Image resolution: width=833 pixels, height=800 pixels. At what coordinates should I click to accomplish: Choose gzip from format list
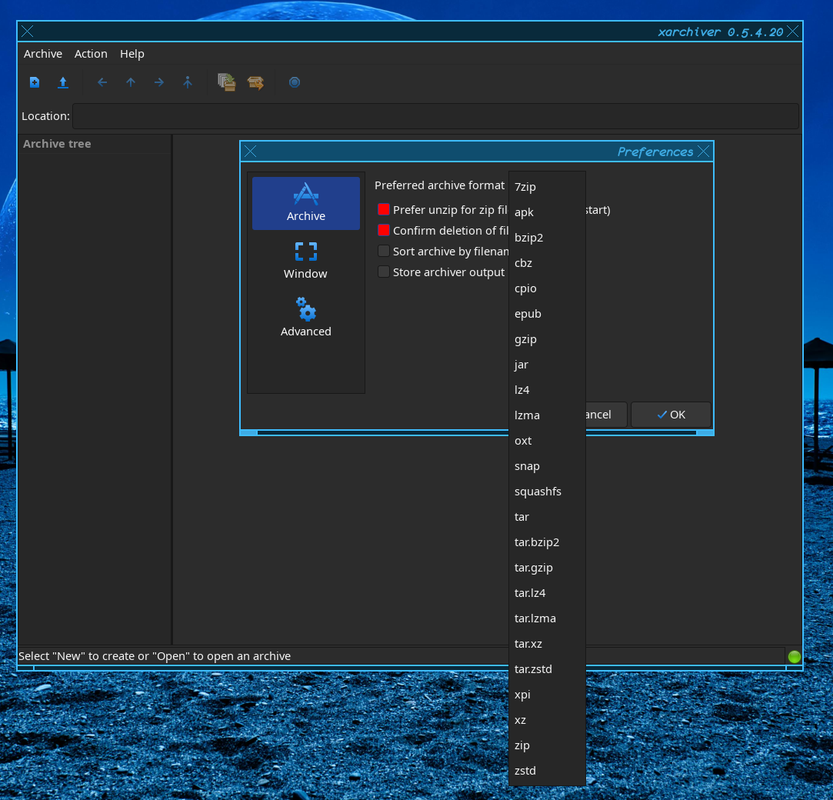pos(547,339)
